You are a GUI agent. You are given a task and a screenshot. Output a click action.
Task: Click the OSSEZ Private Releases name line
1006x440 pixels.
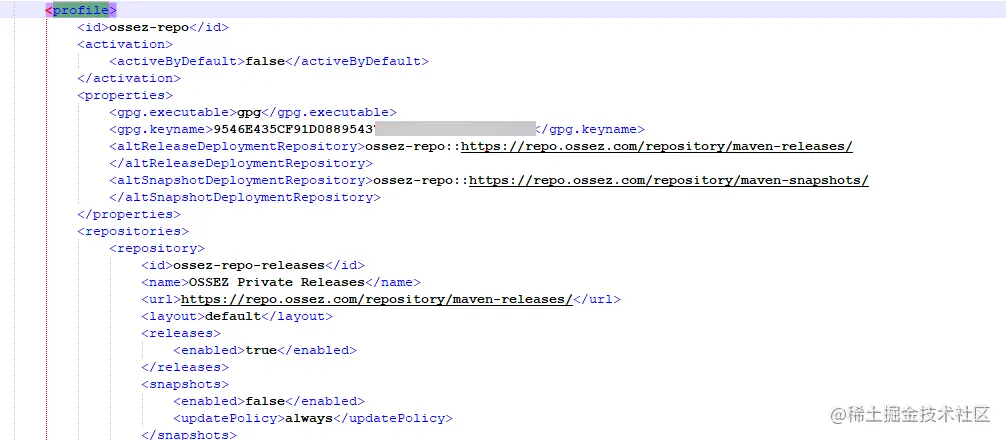(281, 282)
